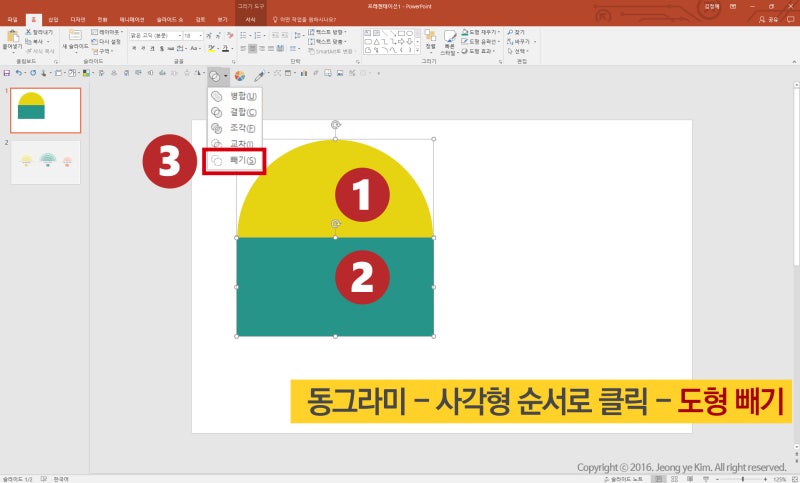Select 빼기 (Subtract) from the merge shapes menu

[x=236, y=161]
